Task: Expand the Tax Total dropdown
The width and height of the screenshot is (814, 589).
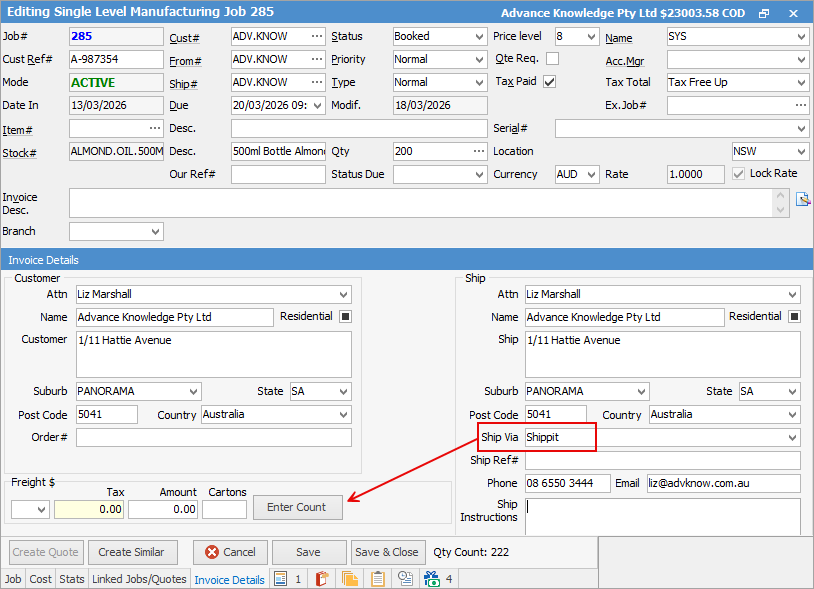Action: click(800, 83)
